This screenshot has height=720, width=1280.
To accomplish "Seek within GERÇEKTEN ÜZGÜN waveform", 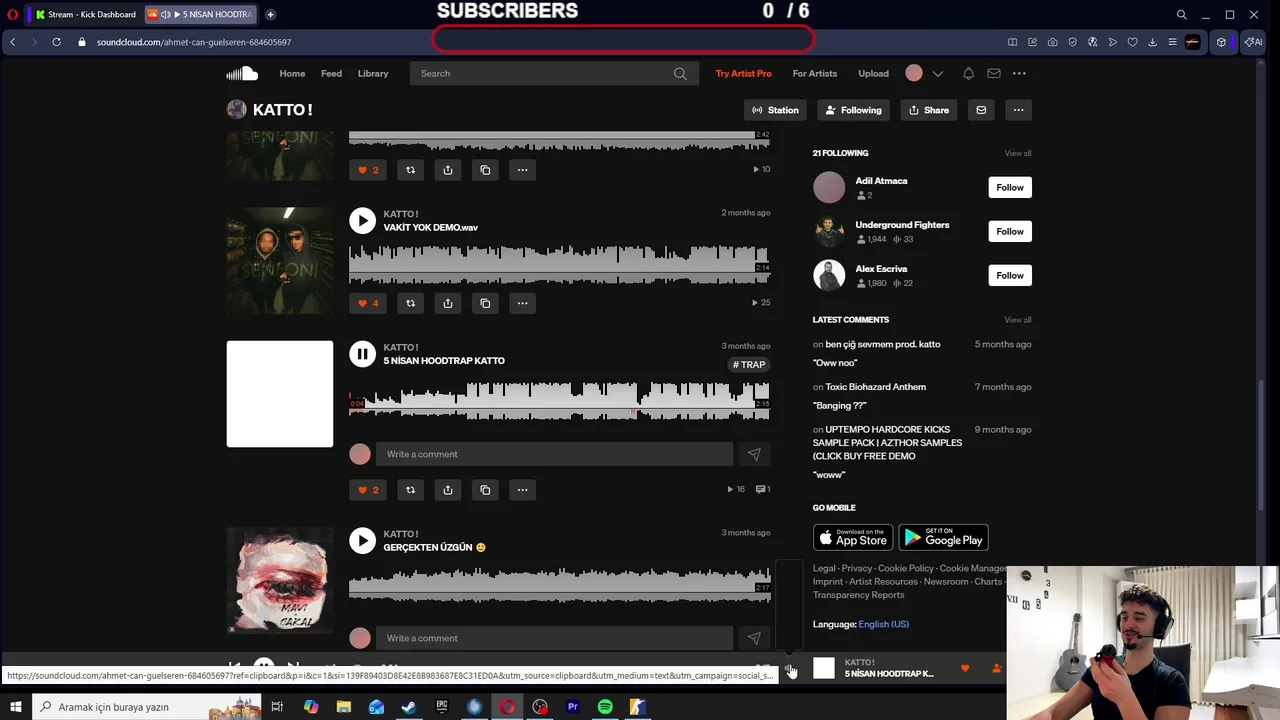I will click(560, 584).
